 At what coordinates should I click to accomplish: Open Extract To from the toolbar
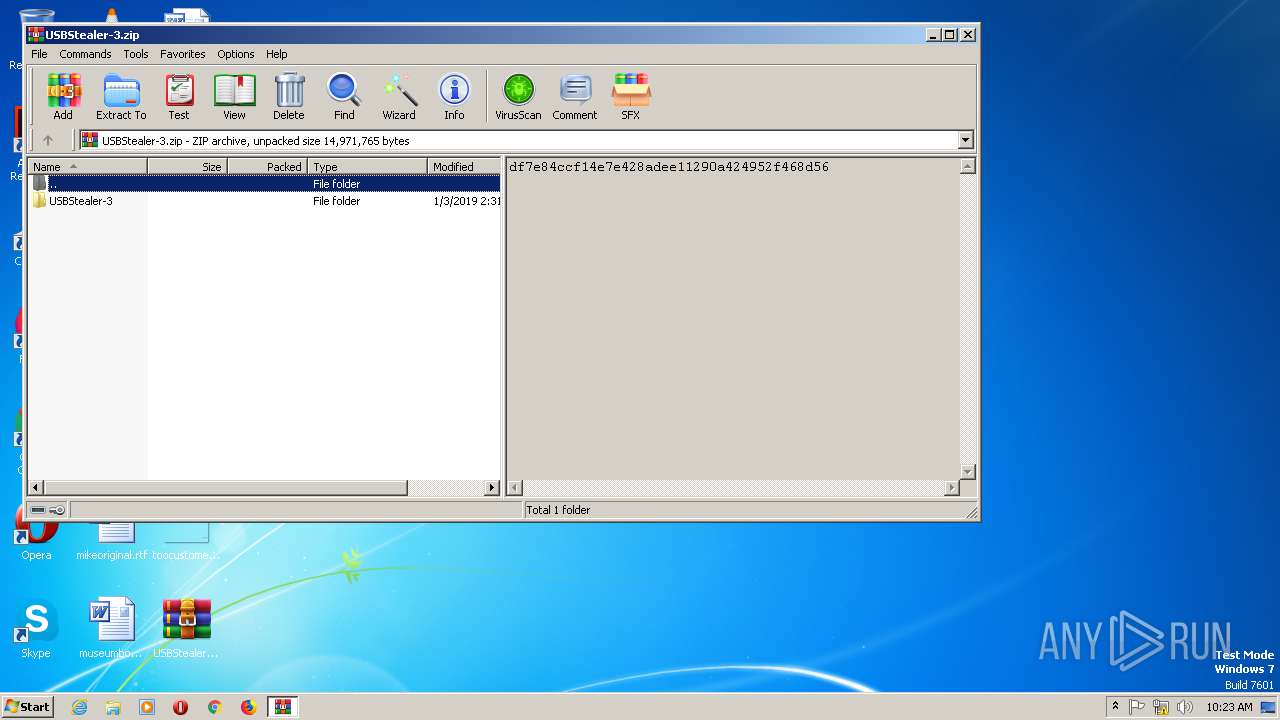click(121, 97)
